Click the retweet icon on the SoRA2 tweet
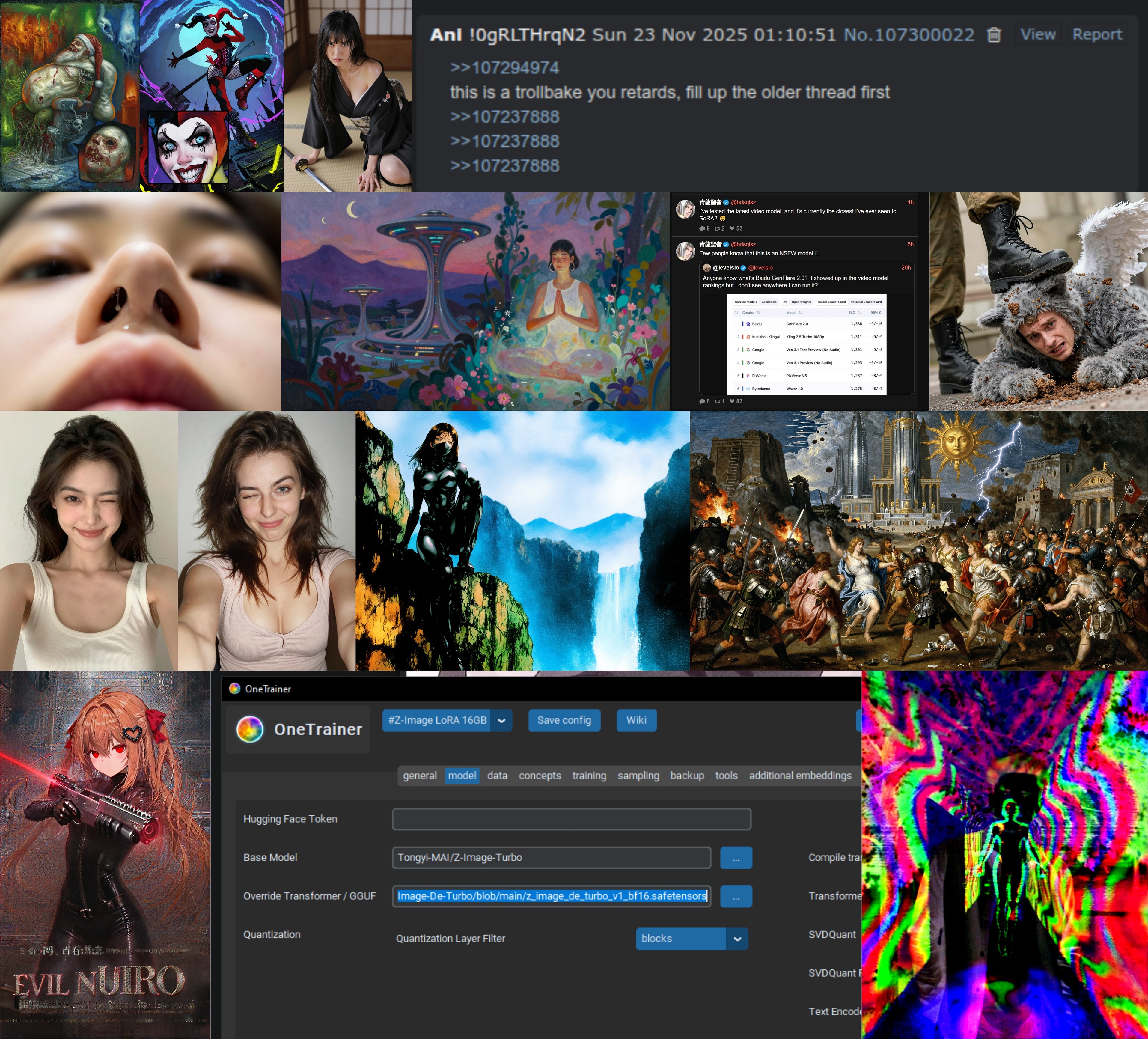Screen dimensions: 1148x1039 click(718, 228)
